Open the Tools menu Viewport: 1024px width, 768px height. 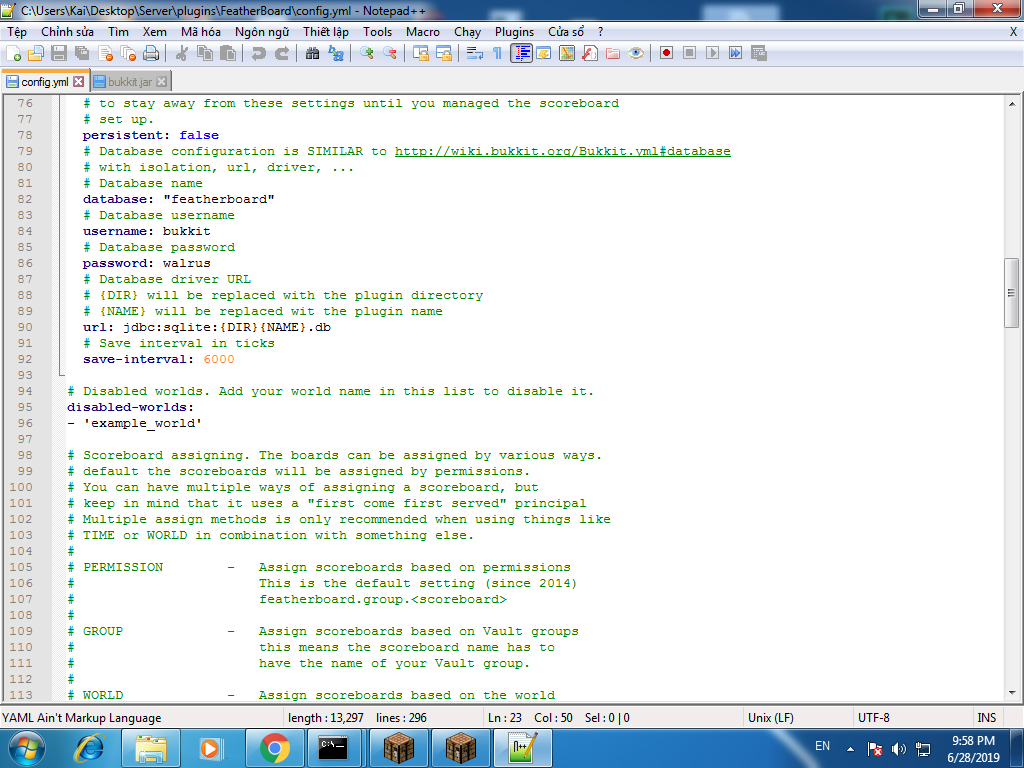click(x=377, y=32)
